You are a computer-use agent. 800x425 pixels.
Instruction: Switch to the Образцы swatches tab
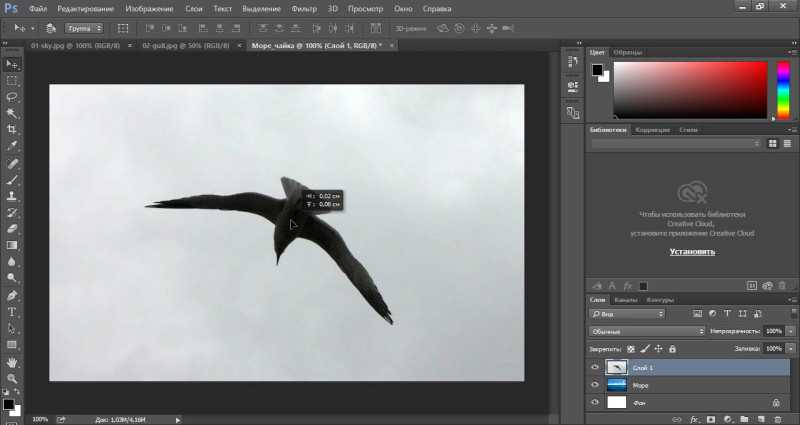point(628,53)
